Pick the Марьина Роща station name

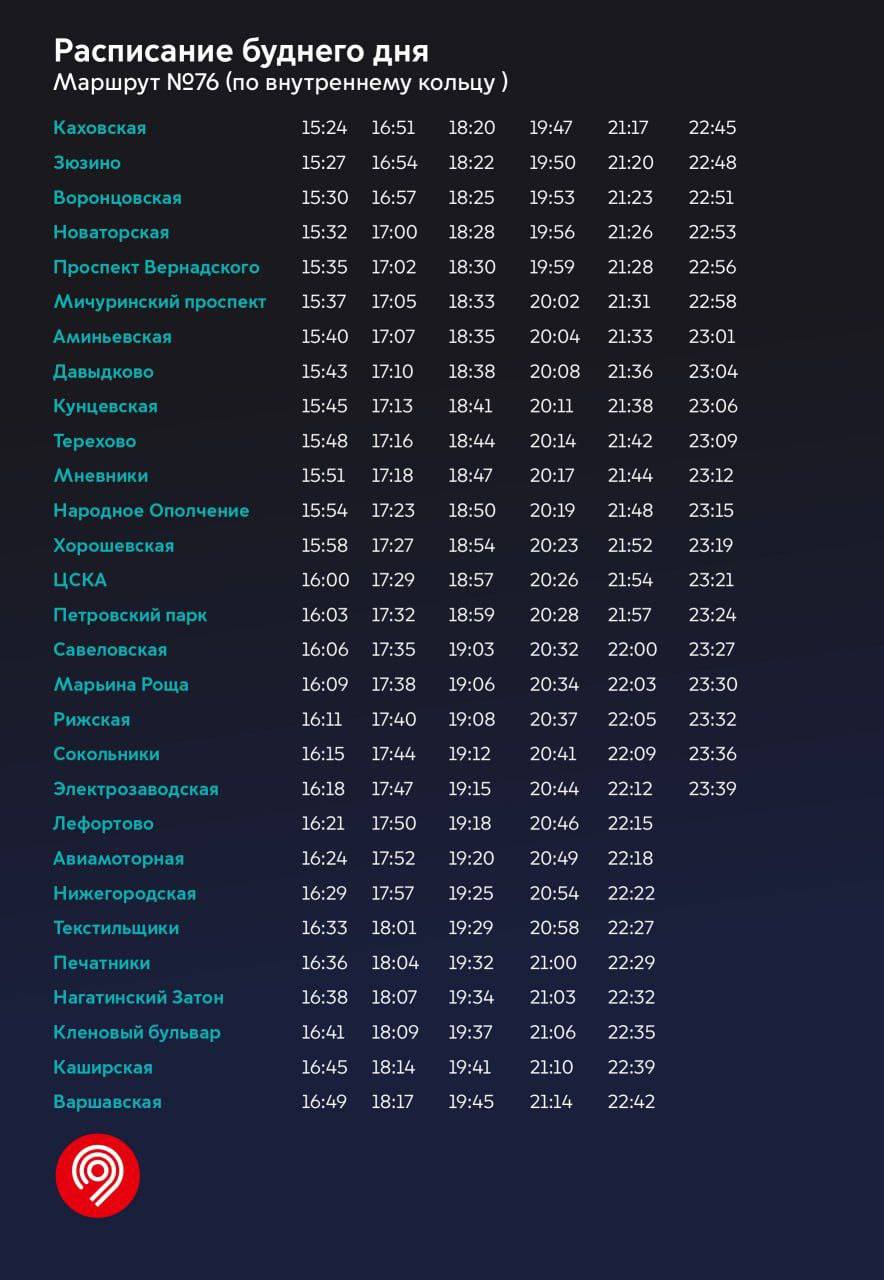point(120,685)
